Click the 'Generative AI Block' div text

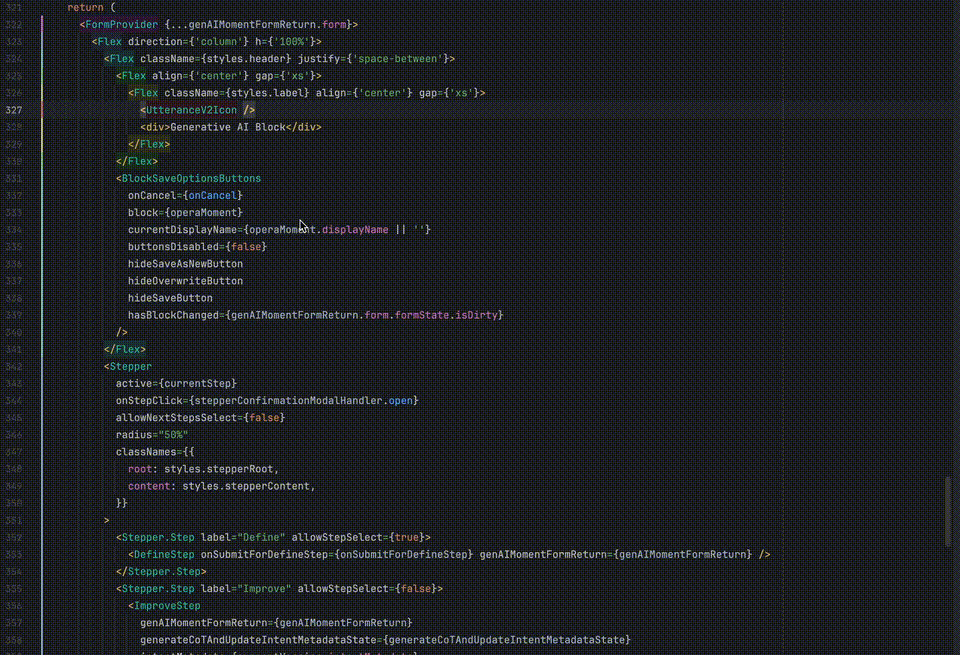[228, 127]
